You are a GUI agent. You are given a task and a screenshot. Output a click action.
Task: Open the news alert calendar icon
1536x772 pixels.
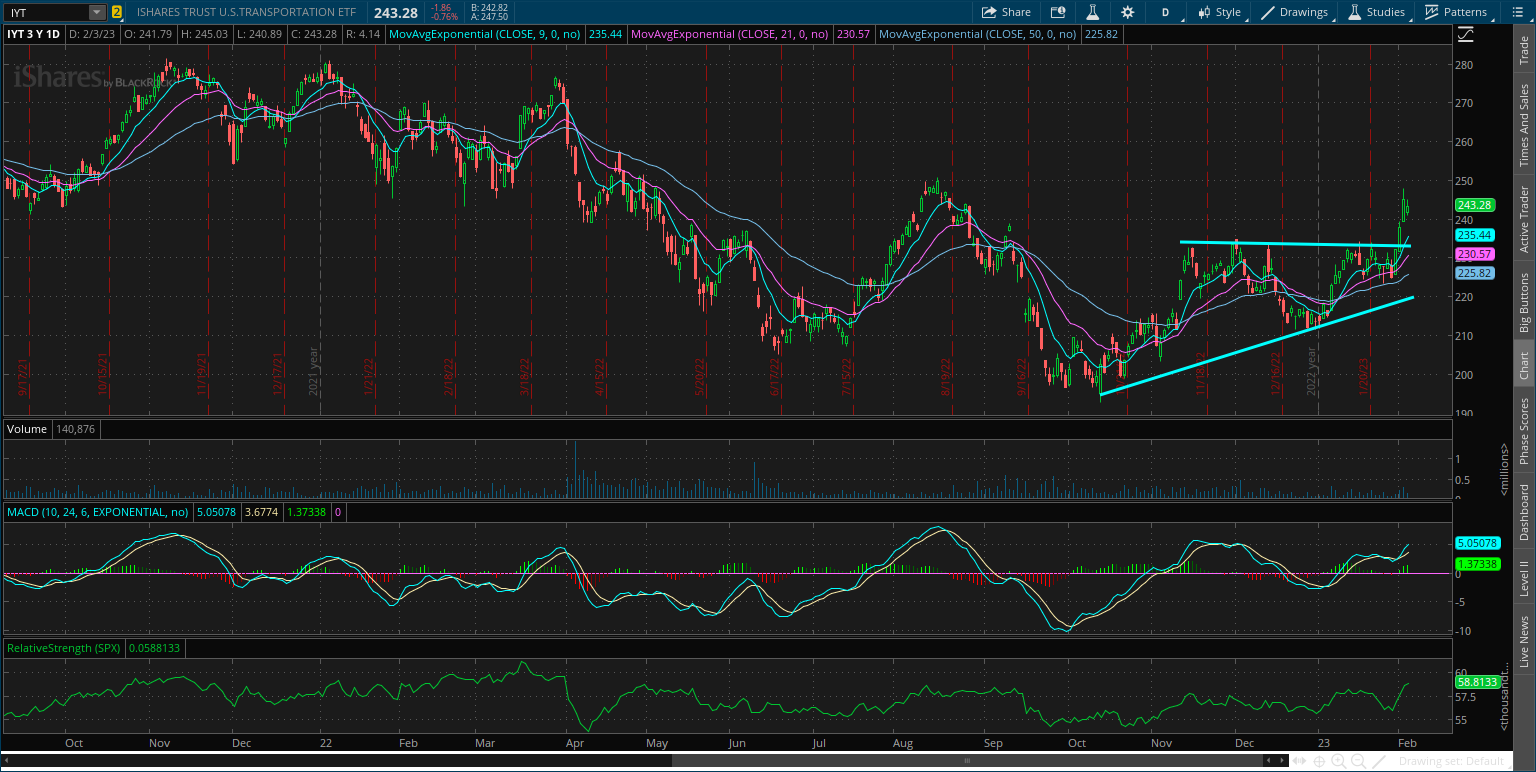pyautogui.click(x=1058, y=12)
